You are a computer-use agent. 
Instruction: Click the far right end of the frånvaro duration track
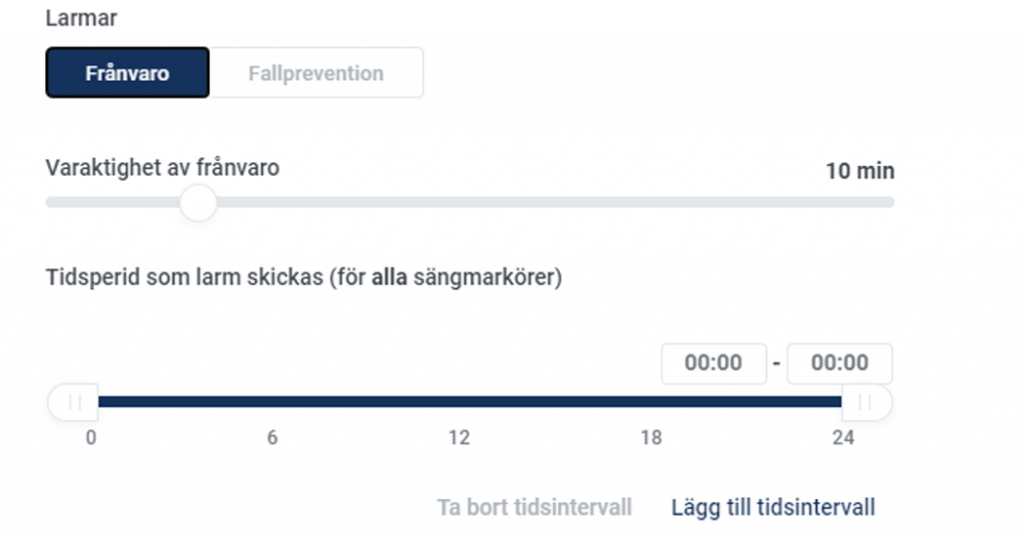pos(889,202)
